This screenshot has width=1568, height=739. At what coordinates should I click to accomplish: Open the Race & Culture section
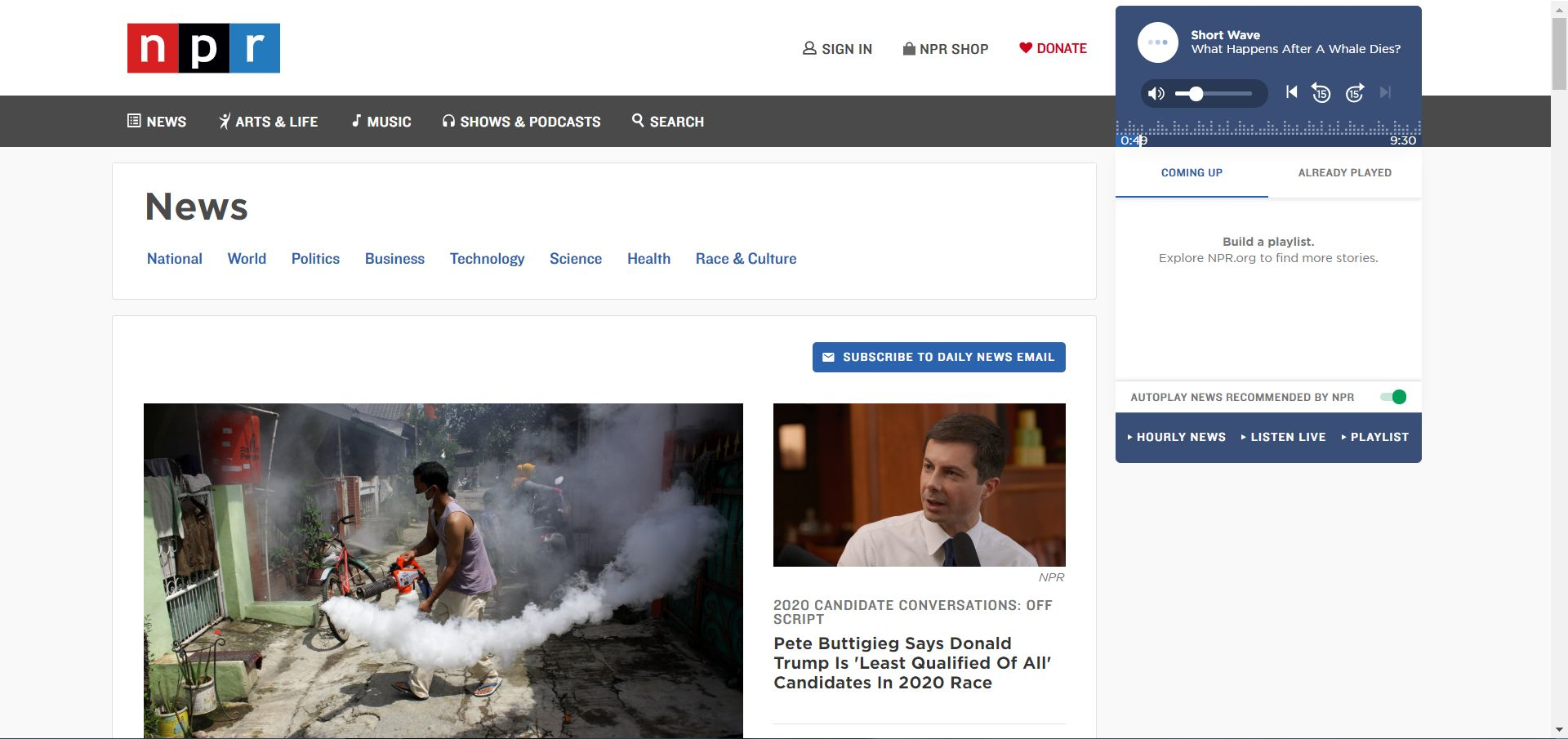[x=746, y=259]
